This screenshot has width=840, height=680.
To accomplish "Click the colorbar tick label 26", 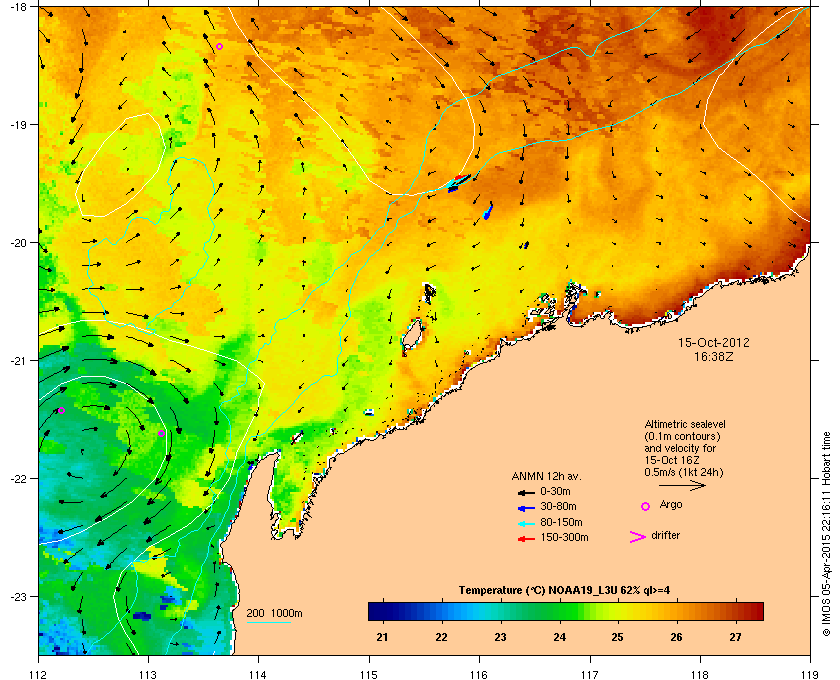I will (x=677, y=637).
